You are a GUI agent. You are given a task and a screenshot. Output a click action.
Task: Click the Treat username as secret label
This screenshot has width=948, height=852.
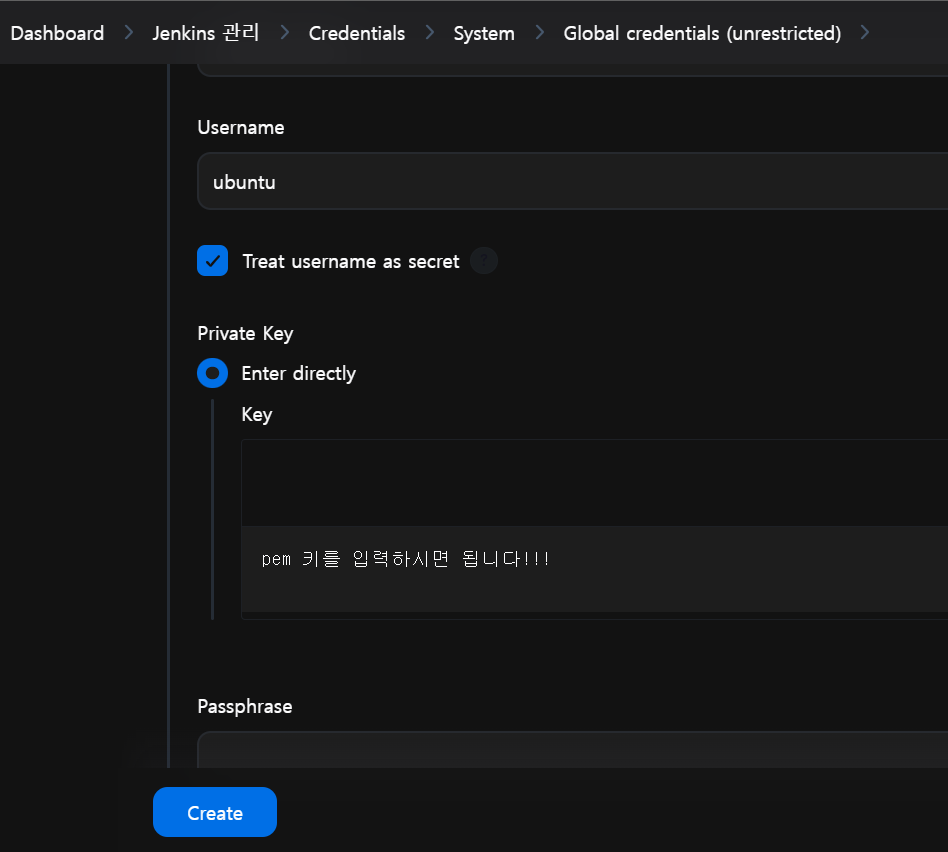(x=351, y=261)
